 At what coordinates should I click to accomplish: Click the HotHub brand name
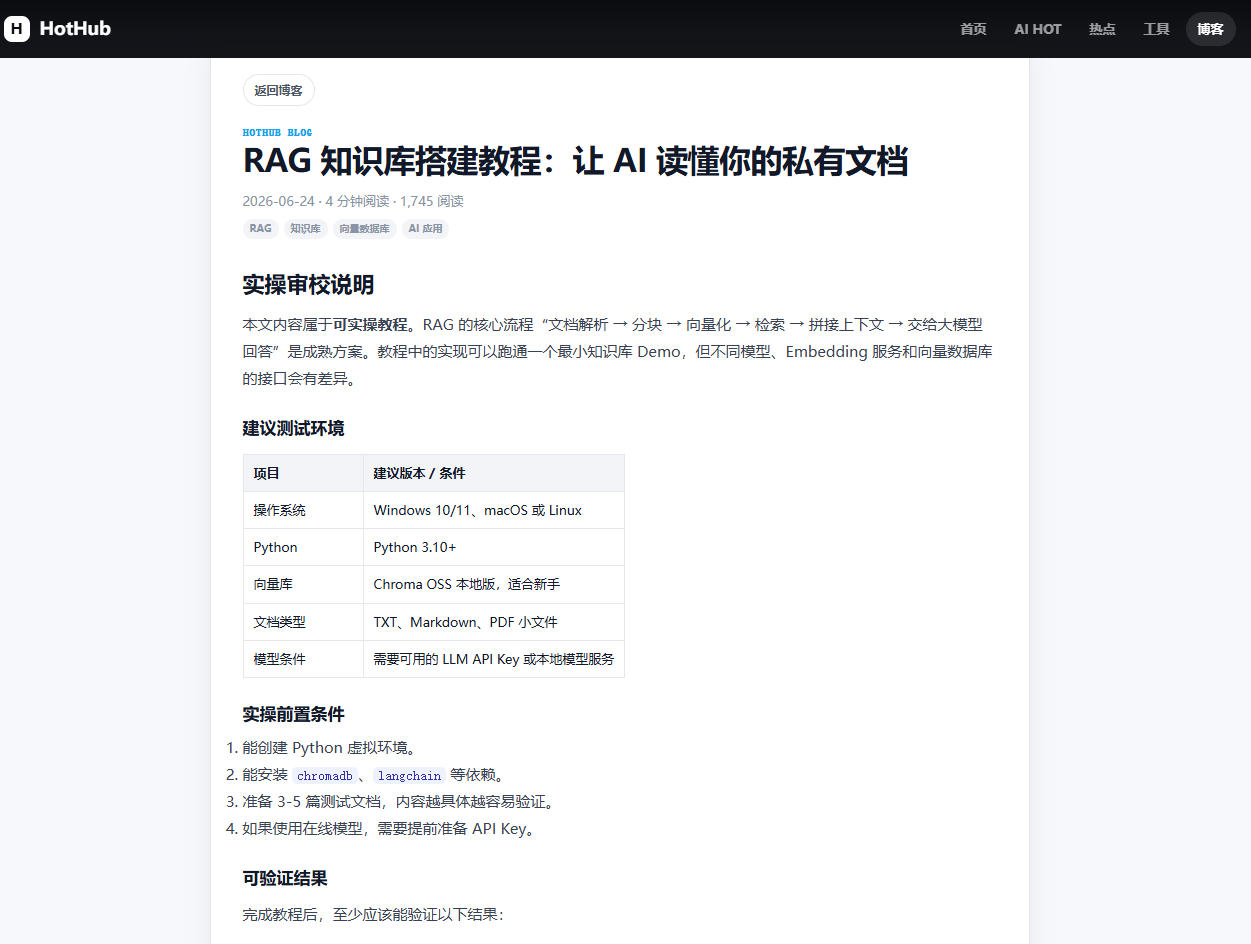pos(75,29)
